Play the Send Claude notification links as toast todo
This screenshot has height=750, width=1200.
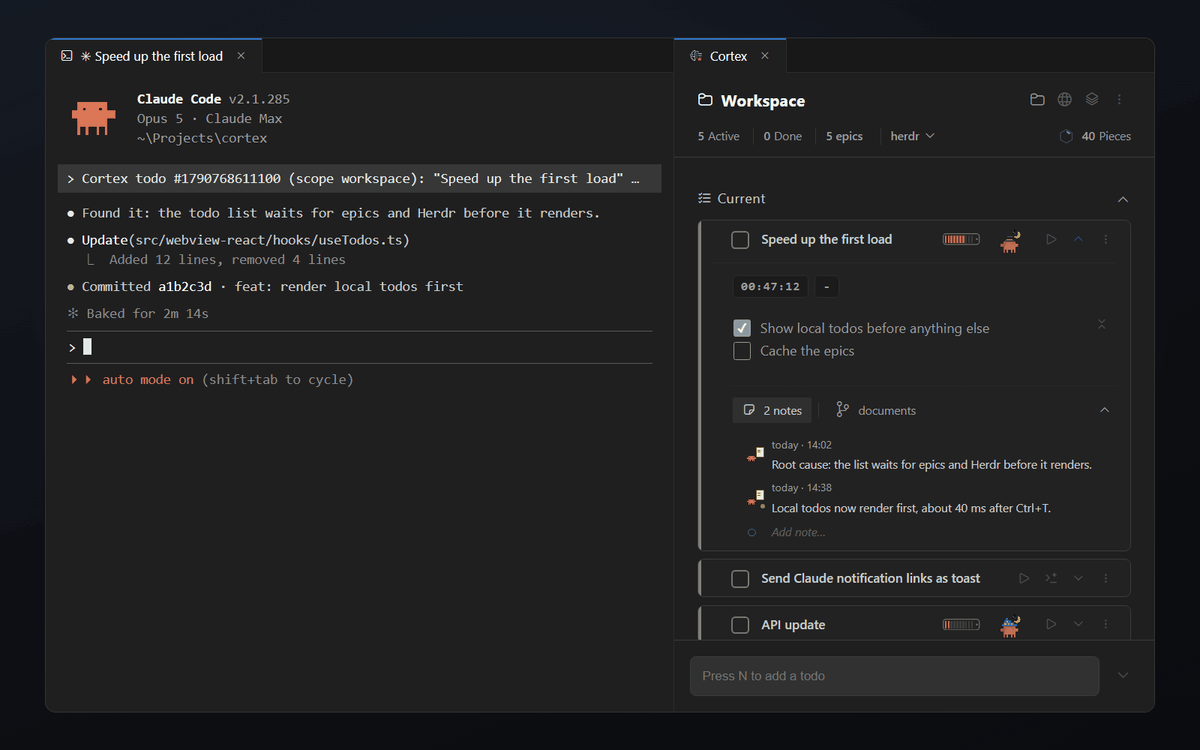click(1024, 579)
